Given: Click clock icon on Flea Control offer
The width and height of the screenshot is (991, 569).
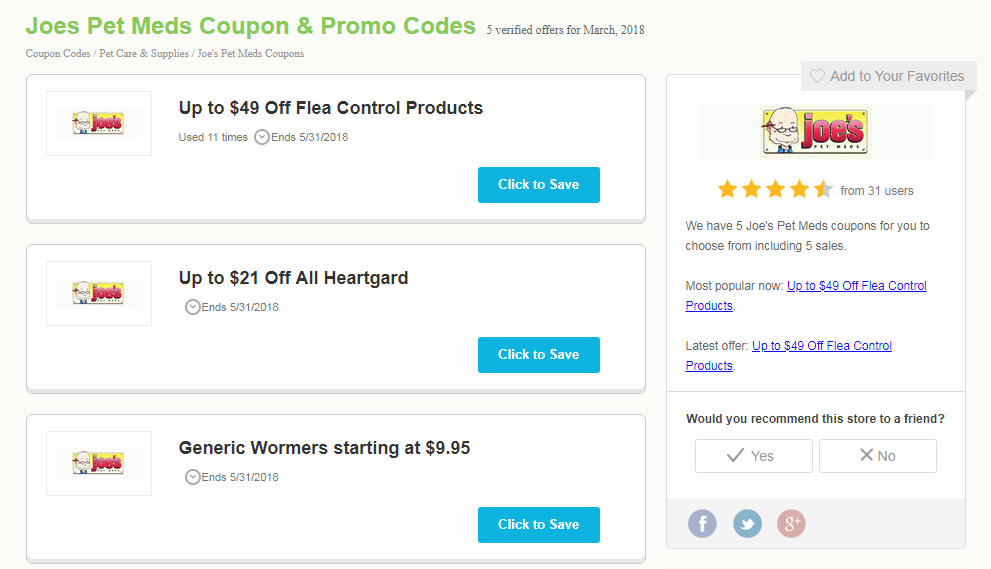Looking at the screenshot, I should [x=262, y=137].
